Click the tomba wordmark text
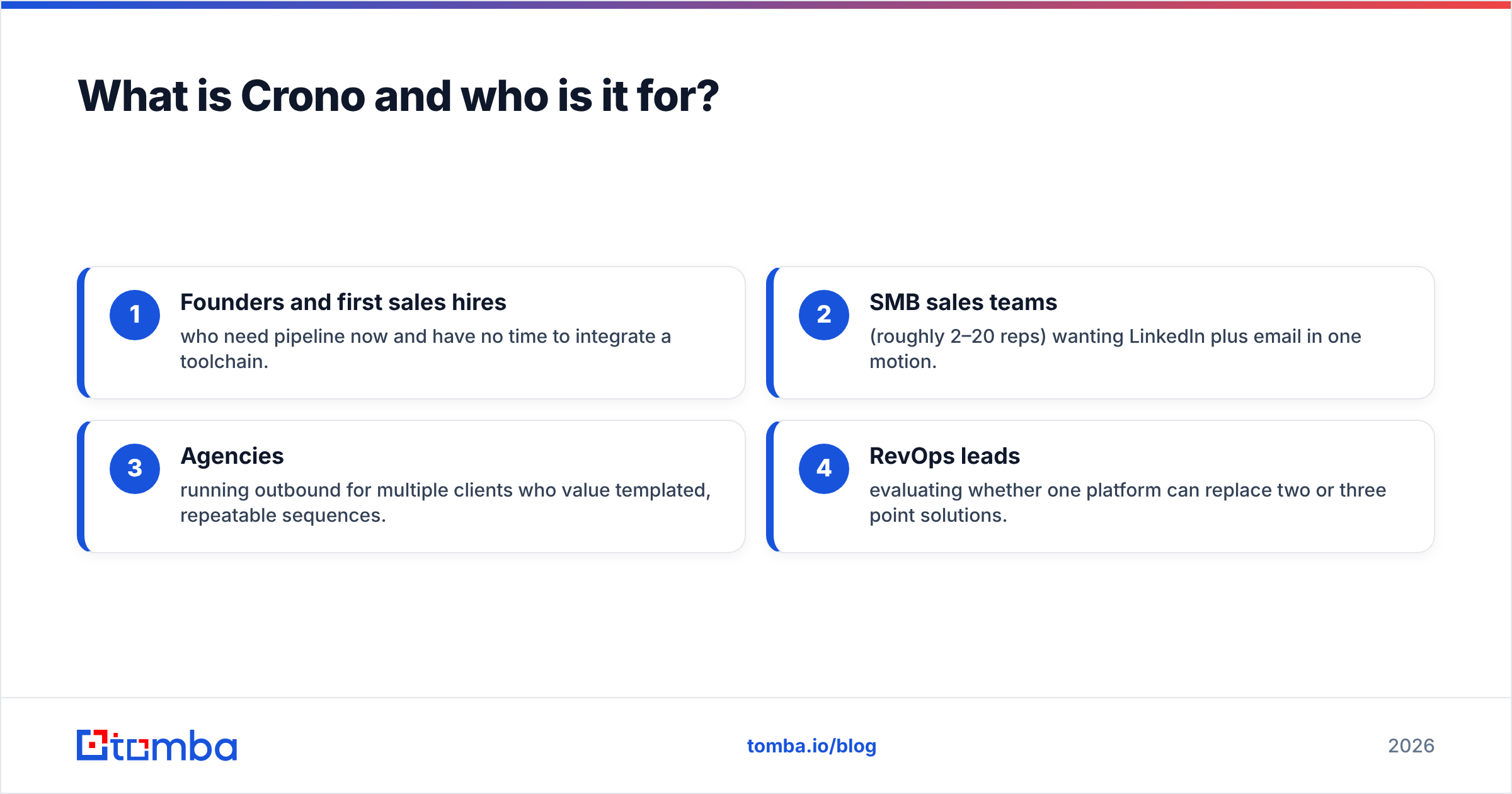 175,746
